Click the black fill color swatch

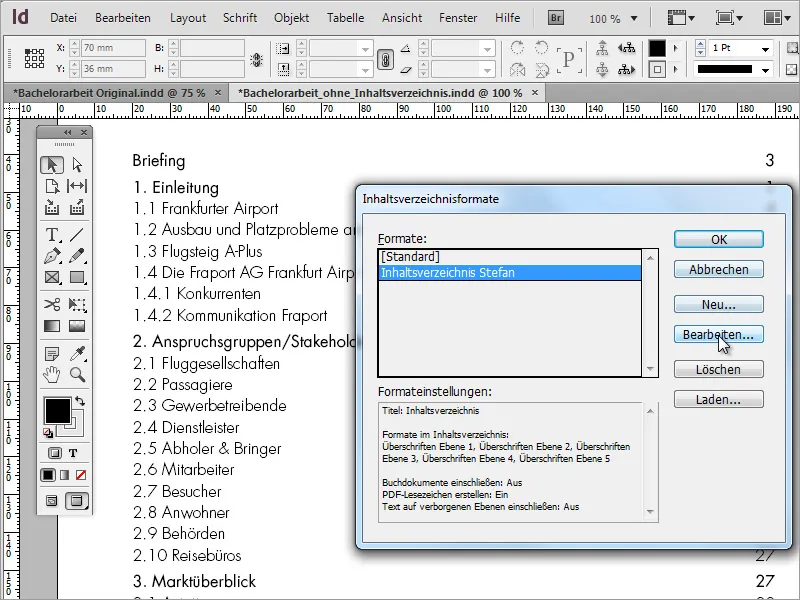click(58, 411)
